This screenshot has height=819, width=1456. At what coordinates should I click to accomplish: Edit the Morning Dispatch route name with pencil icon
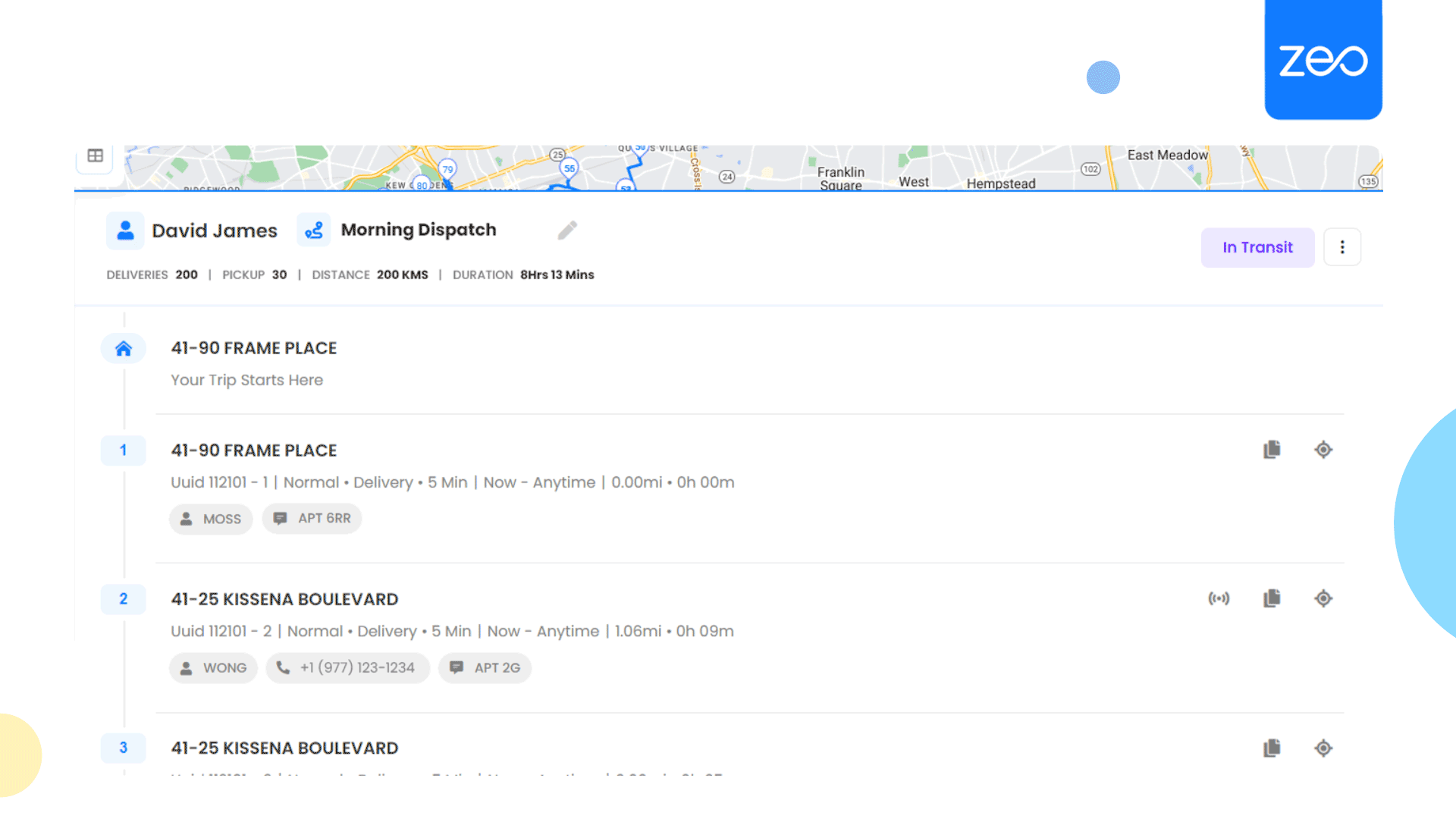[567, 229]
